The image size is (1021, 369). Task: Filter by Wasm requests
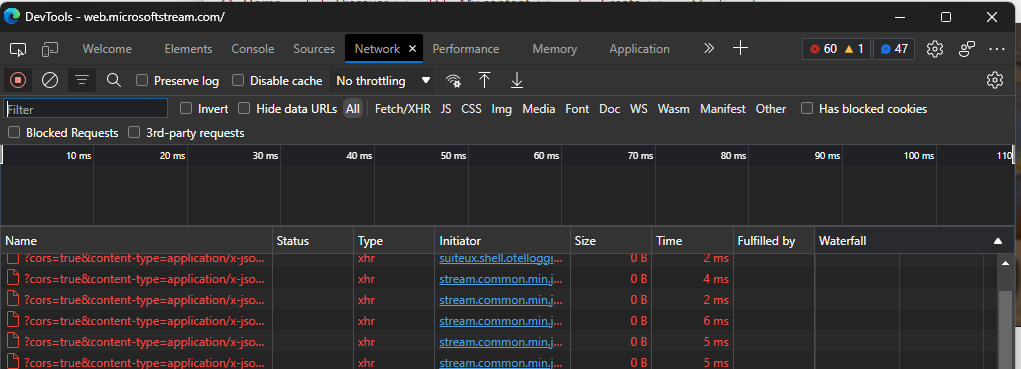tap(673, 109)
